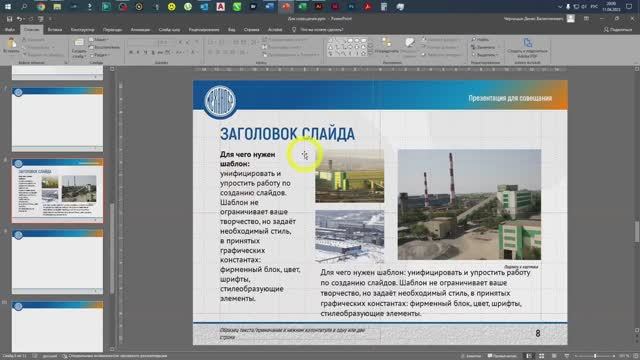The height and width of the screenshot is (360, 640).
Task: Click Replace (Заменить) in the Editing group
Action: (484, 47)
